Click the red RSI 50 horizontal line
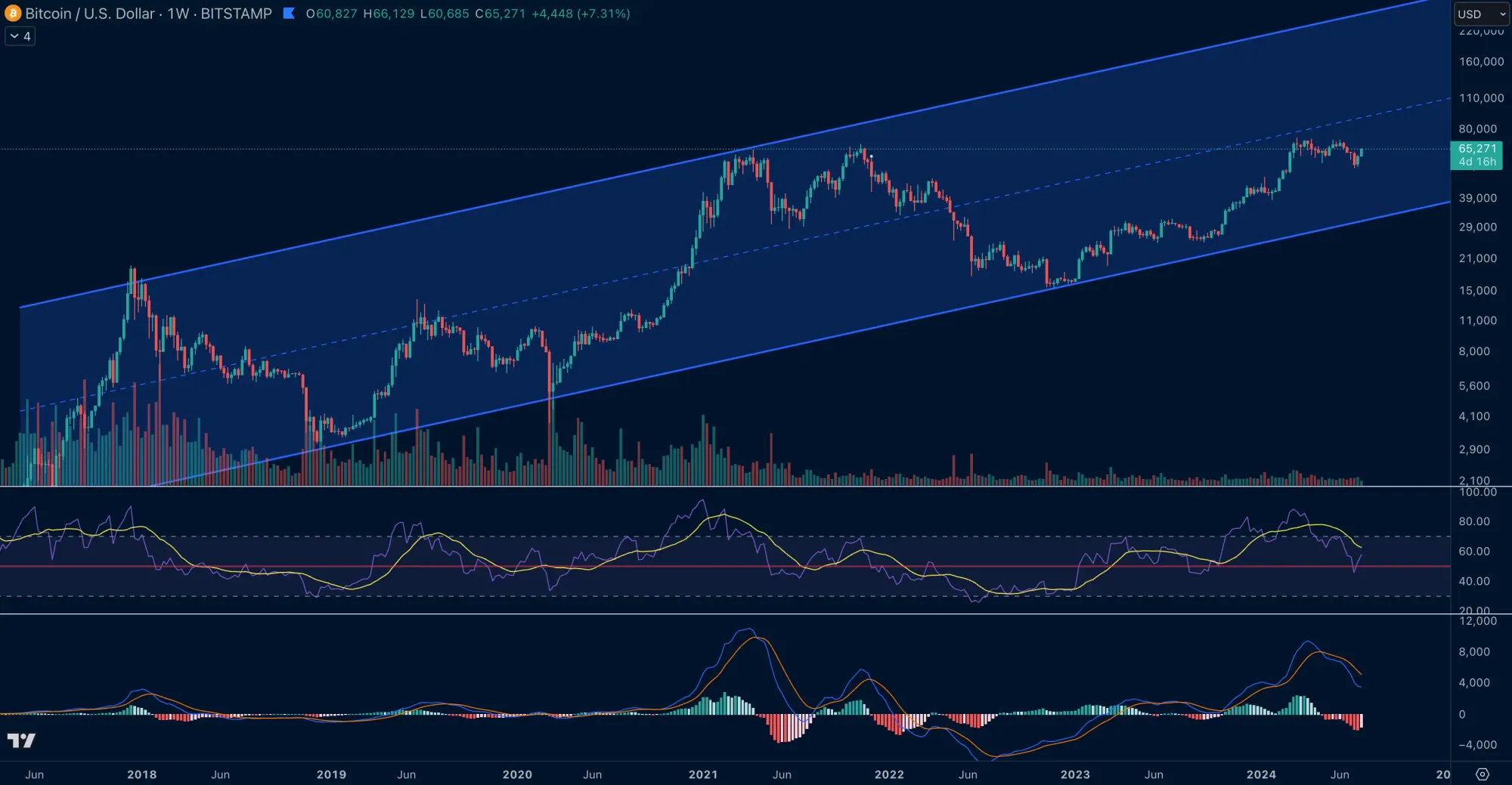1512x785 pixels. (726, 567)
